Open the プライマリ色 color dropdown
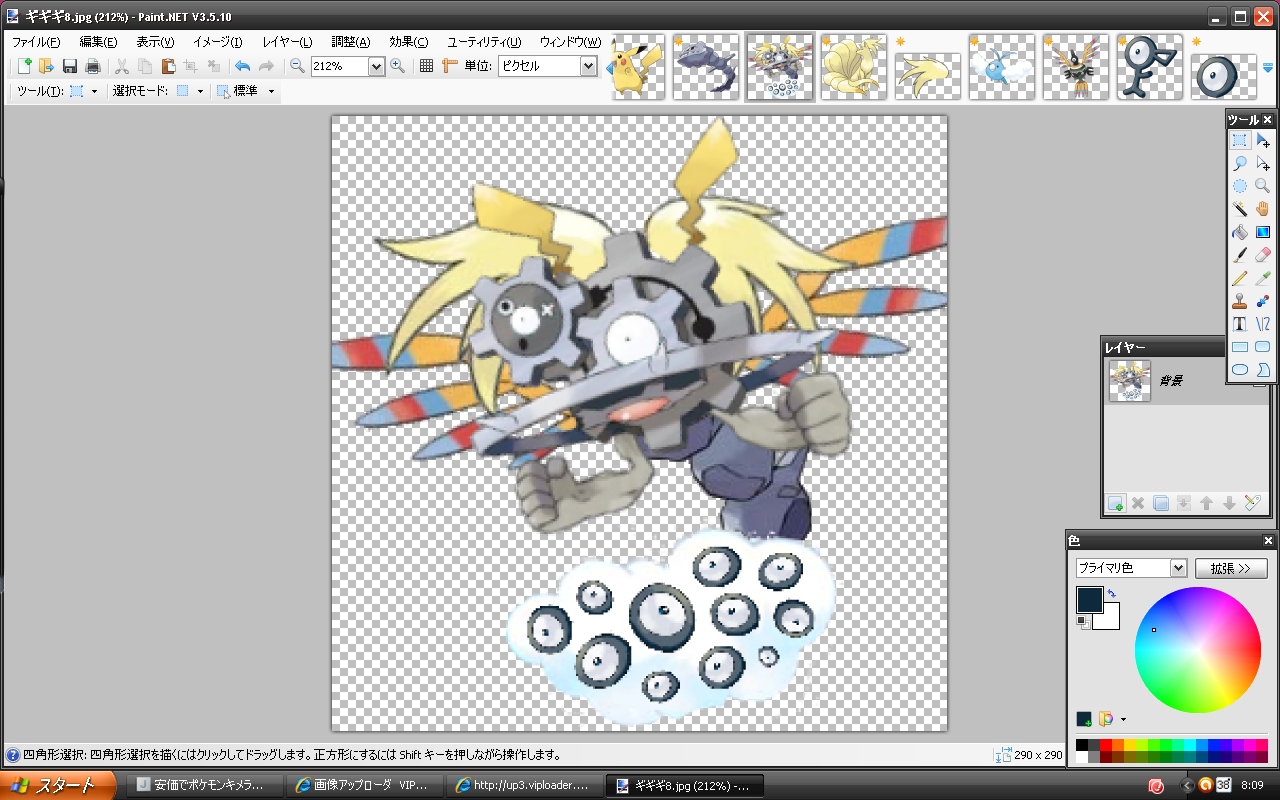 click(x=1178, y=568)
